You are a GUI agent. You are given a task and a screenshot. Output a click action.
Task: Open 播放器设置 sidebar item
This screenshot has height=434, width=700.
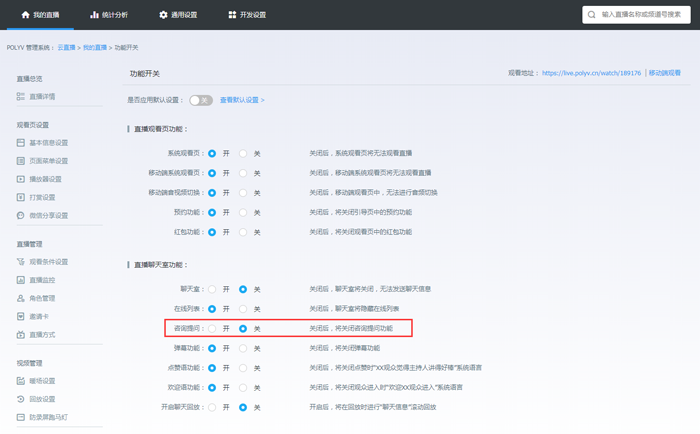[x=45, y=179]
